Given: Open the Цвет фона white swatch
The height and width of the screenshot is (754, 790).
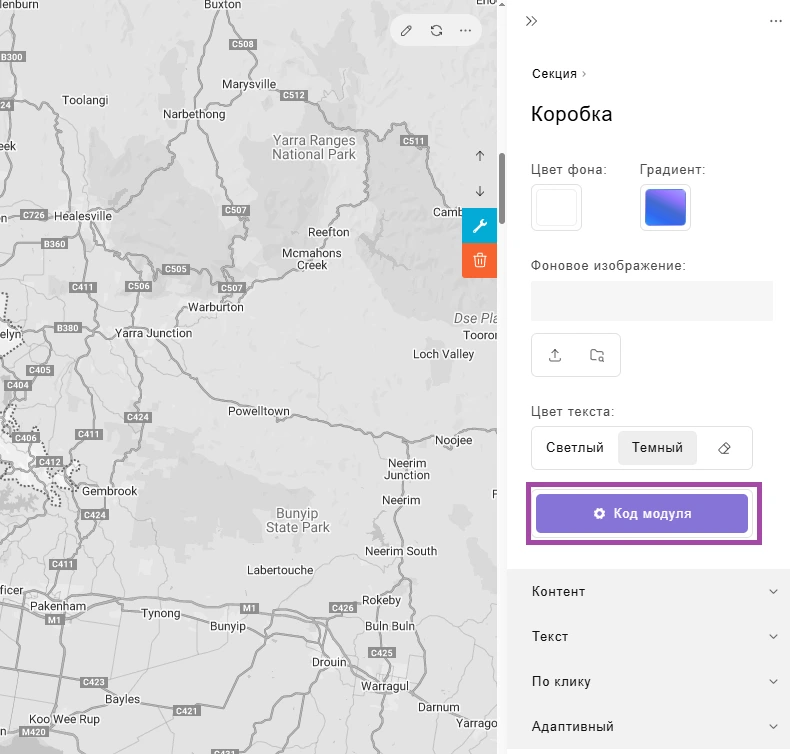Looking at the screenshot, I should [x=556, y=208].
